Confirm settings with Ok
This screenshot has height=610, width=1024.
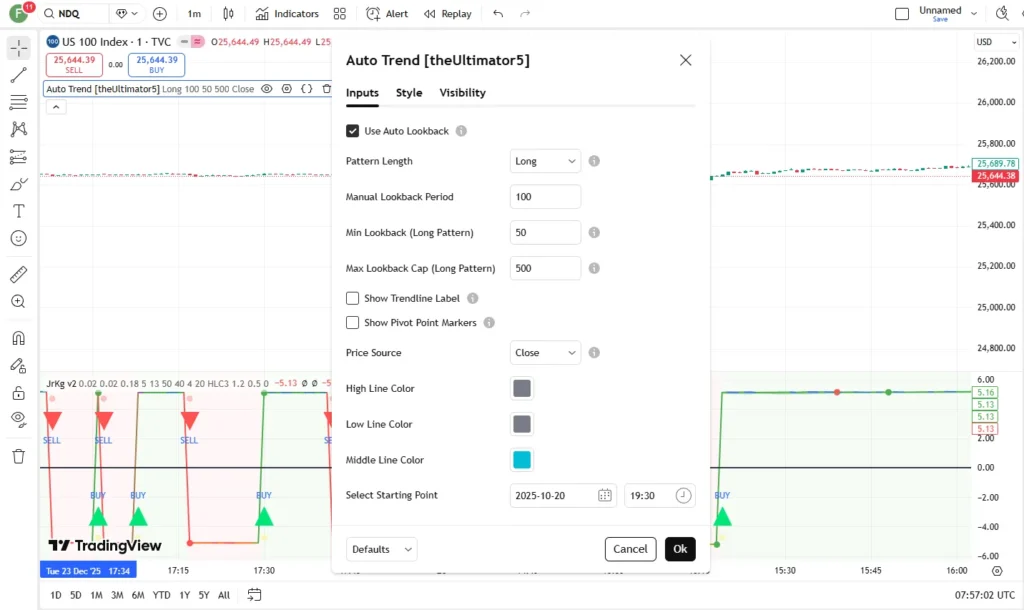pyautogui.click(x=680, y=549)
